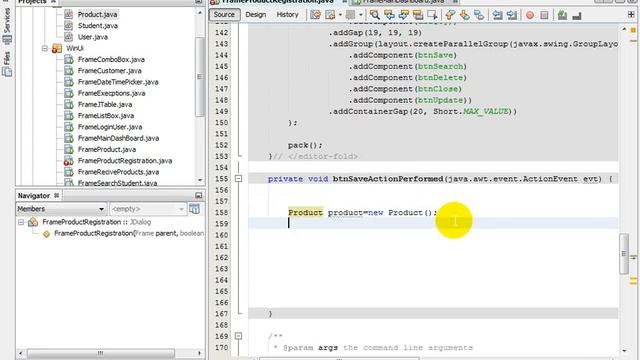Click Toggle Bookmark icon
640x360 pixels.
479,15
